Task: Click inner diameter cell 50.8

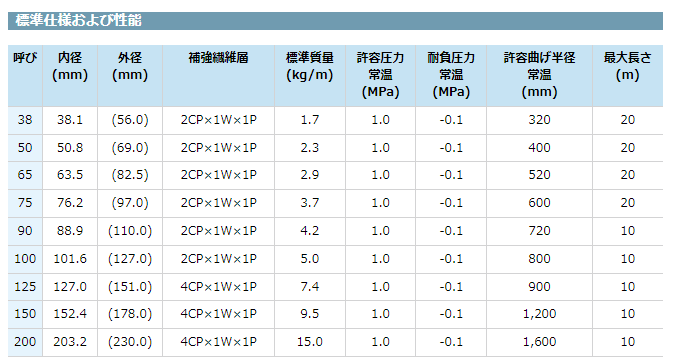Action: pos(70,148)
